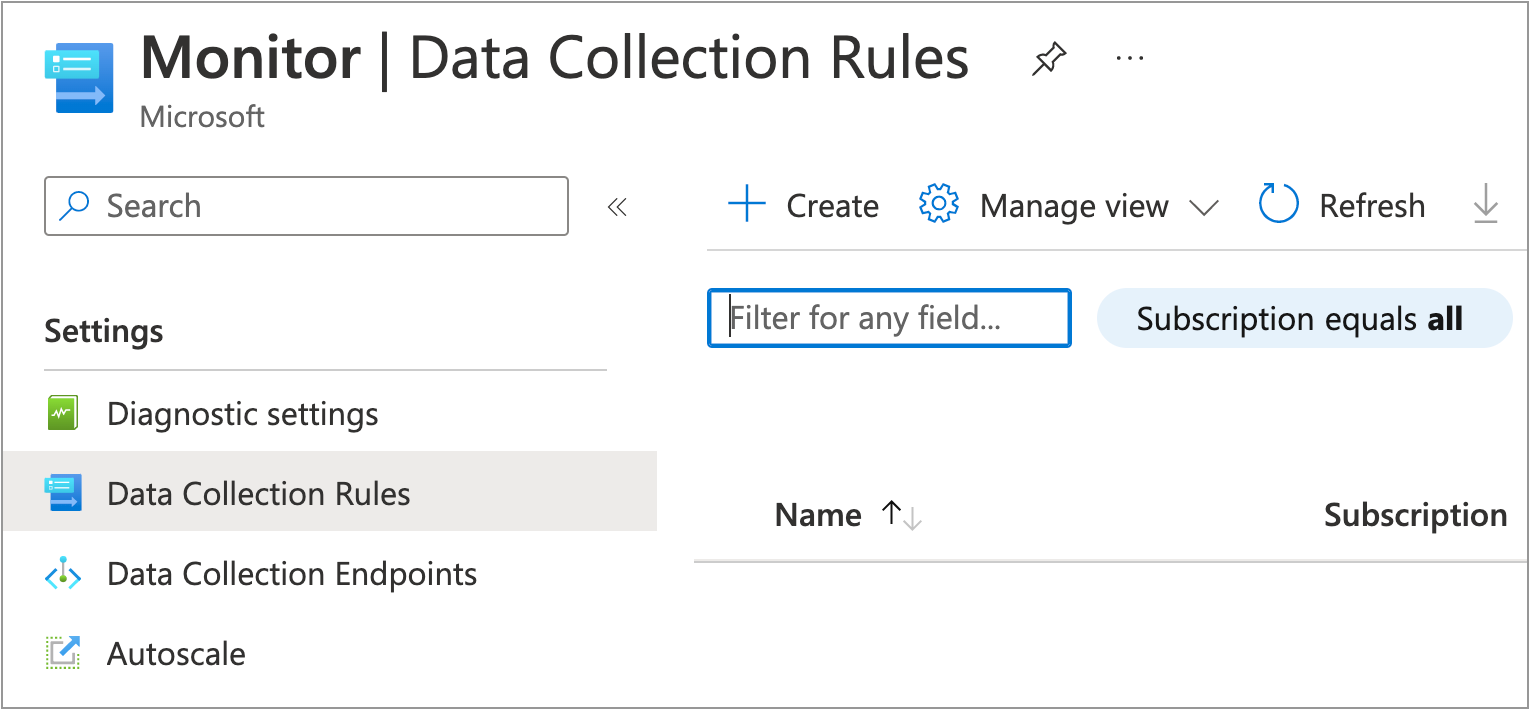Click the plus icon next to Create
1530x710 pixels.
[746, 206]
